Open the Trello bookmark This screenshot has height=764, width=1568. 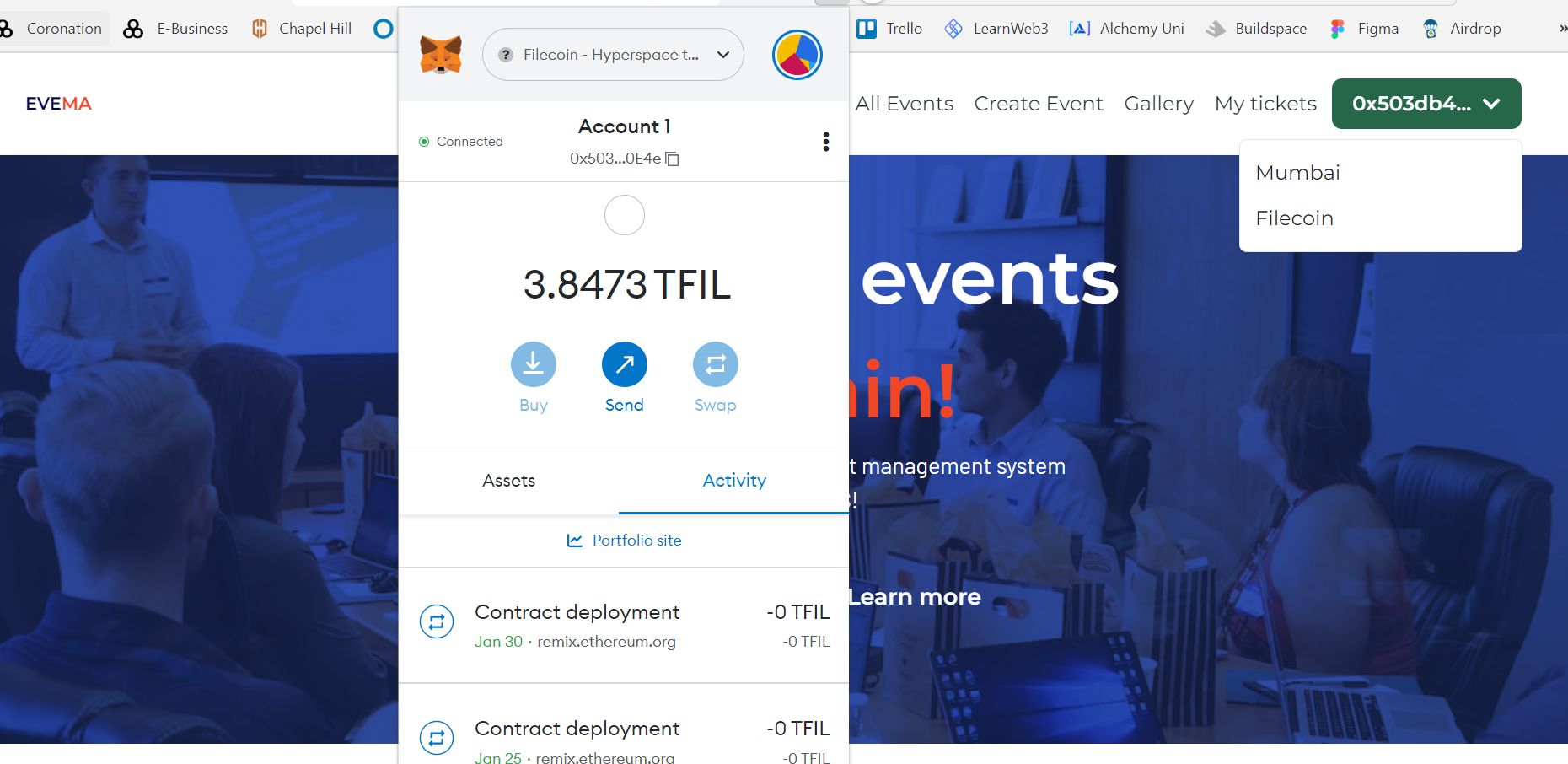pos(889,29)
